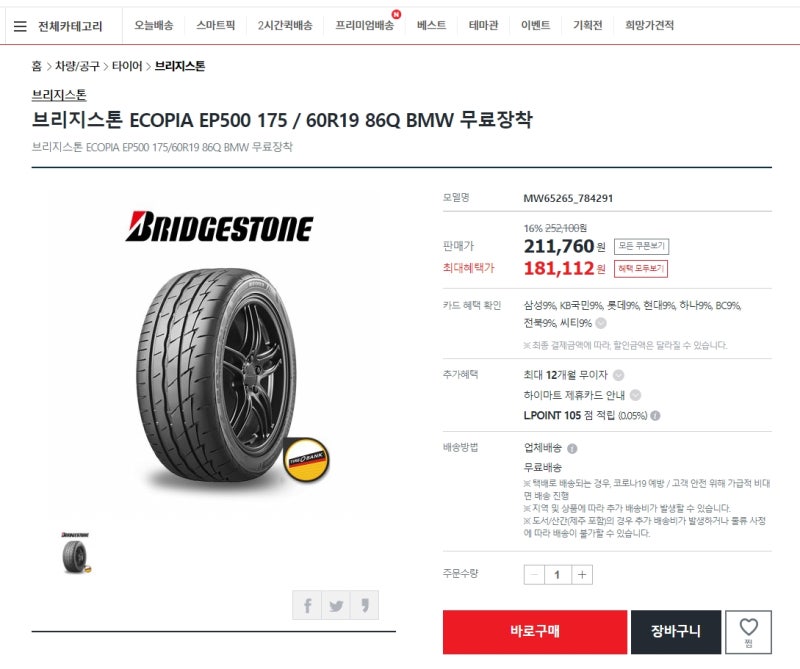Open info icon beside 업체배송
The image size is (800, 669).
click(572, 449)
